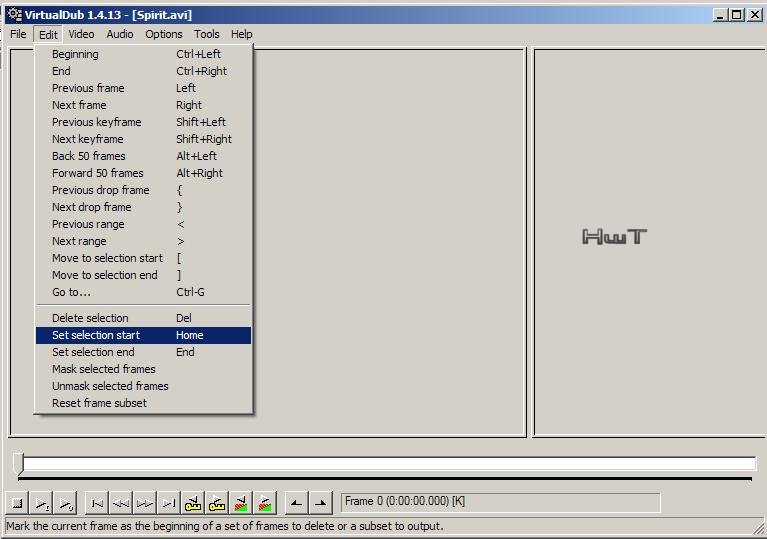This screenshot has width=767, height=539.
Task: Scan forward for next scene change
Action: coord(265,503)
